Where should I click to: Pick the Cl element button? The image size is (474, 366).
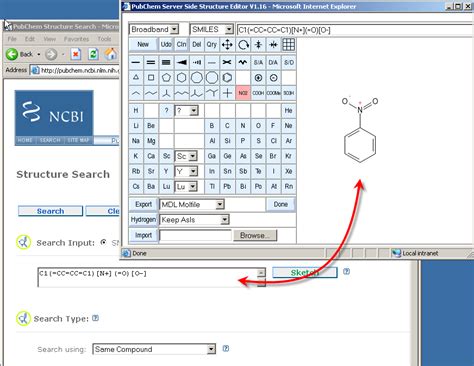point(273,141)
